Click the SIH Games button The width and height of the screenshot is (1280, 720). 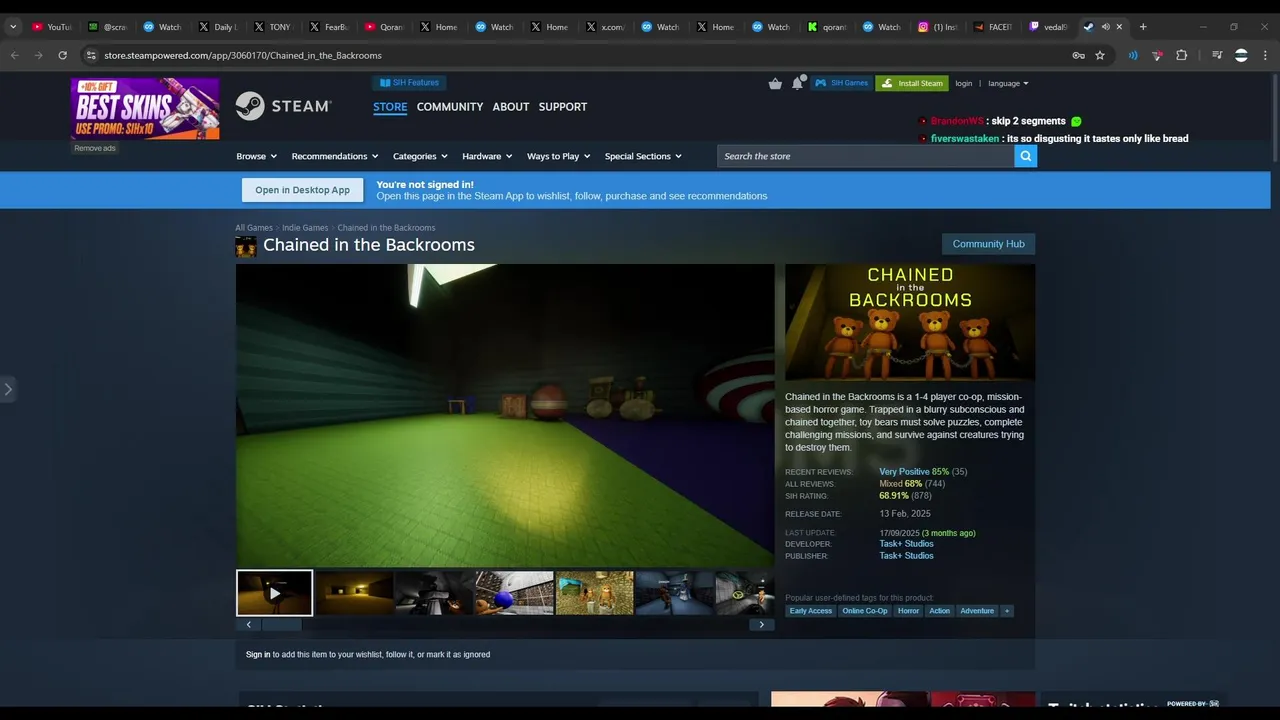click(x=841, y=83)
